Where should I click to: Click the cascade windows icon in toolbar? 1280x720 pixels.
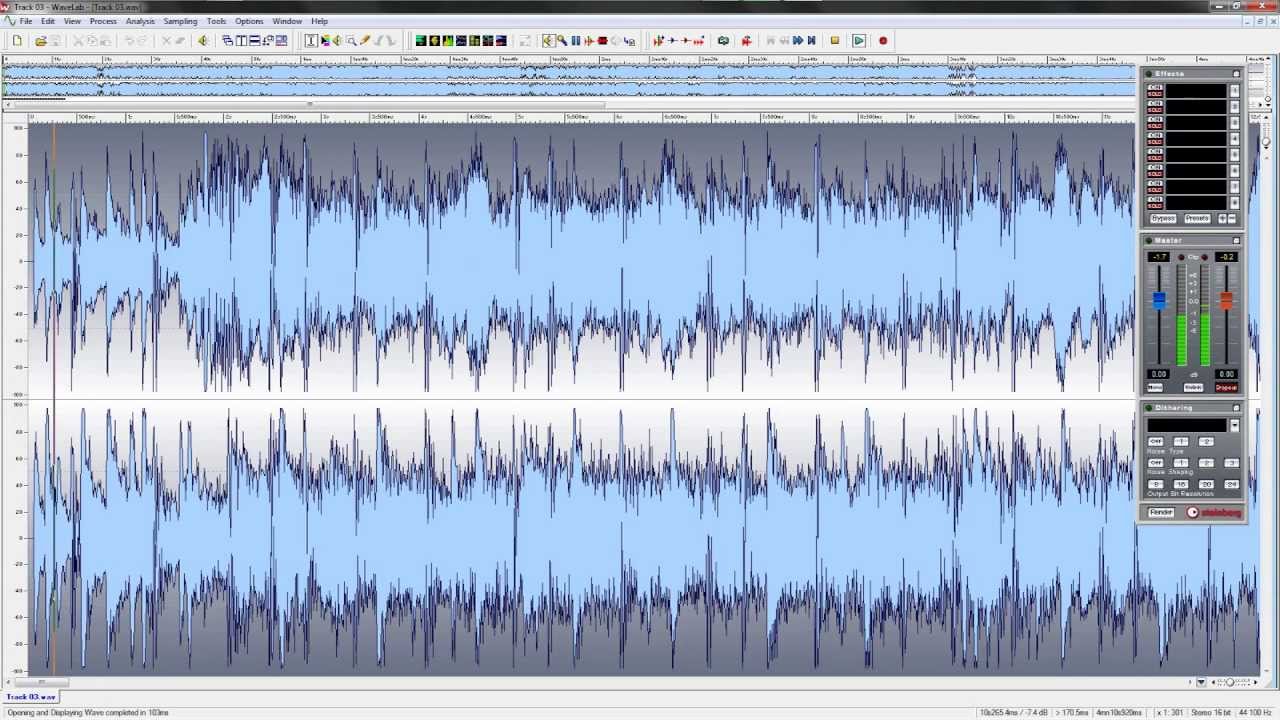228,41
